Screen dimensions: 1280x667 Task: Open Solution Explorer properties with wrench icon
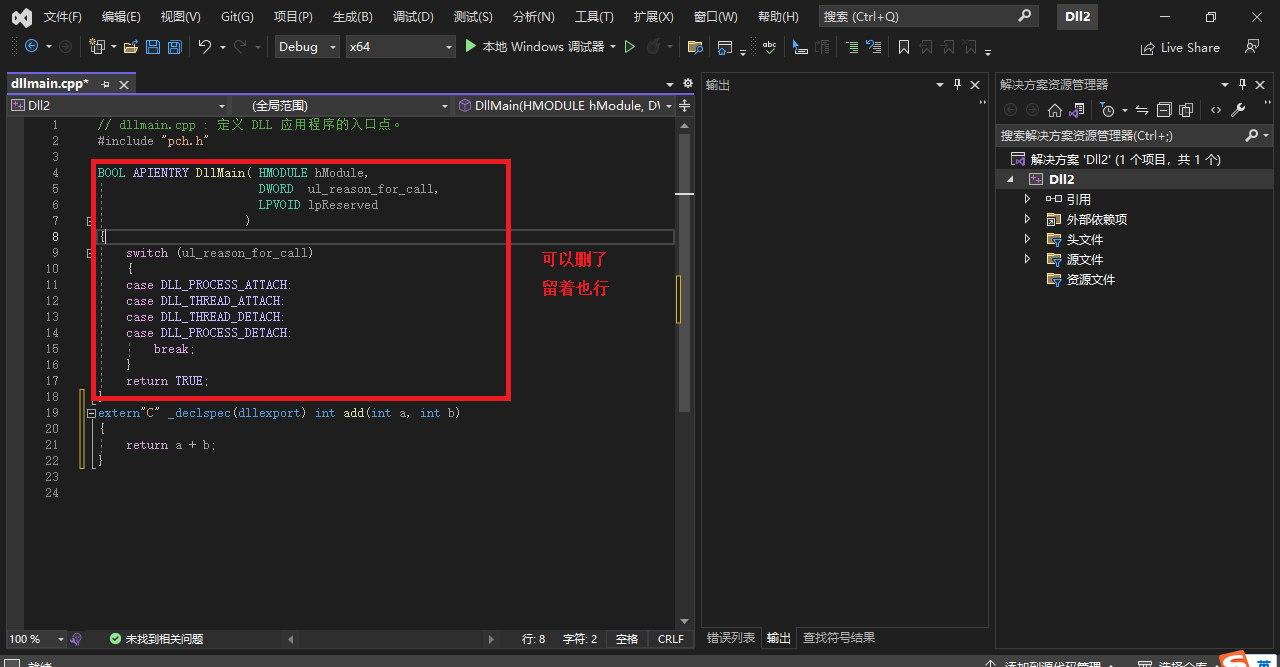pos(1238,110)
